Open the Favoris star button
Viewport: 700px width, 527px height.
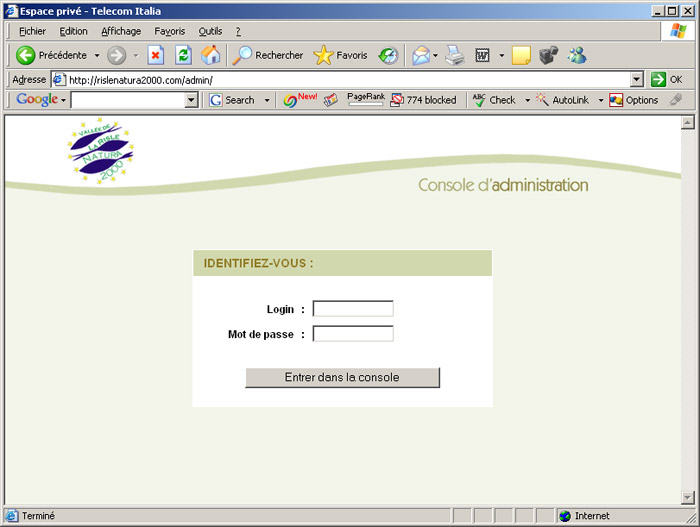(340, 55)
